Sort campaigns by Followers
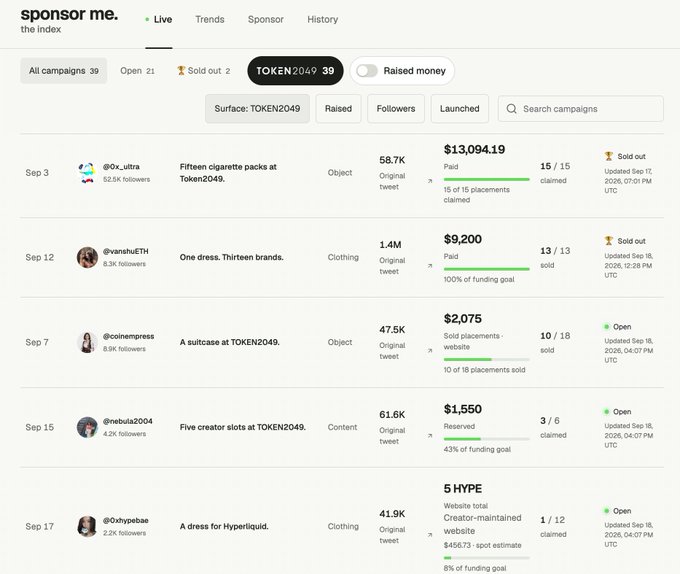This screenshot has width=680, height=574. point(396,109)
